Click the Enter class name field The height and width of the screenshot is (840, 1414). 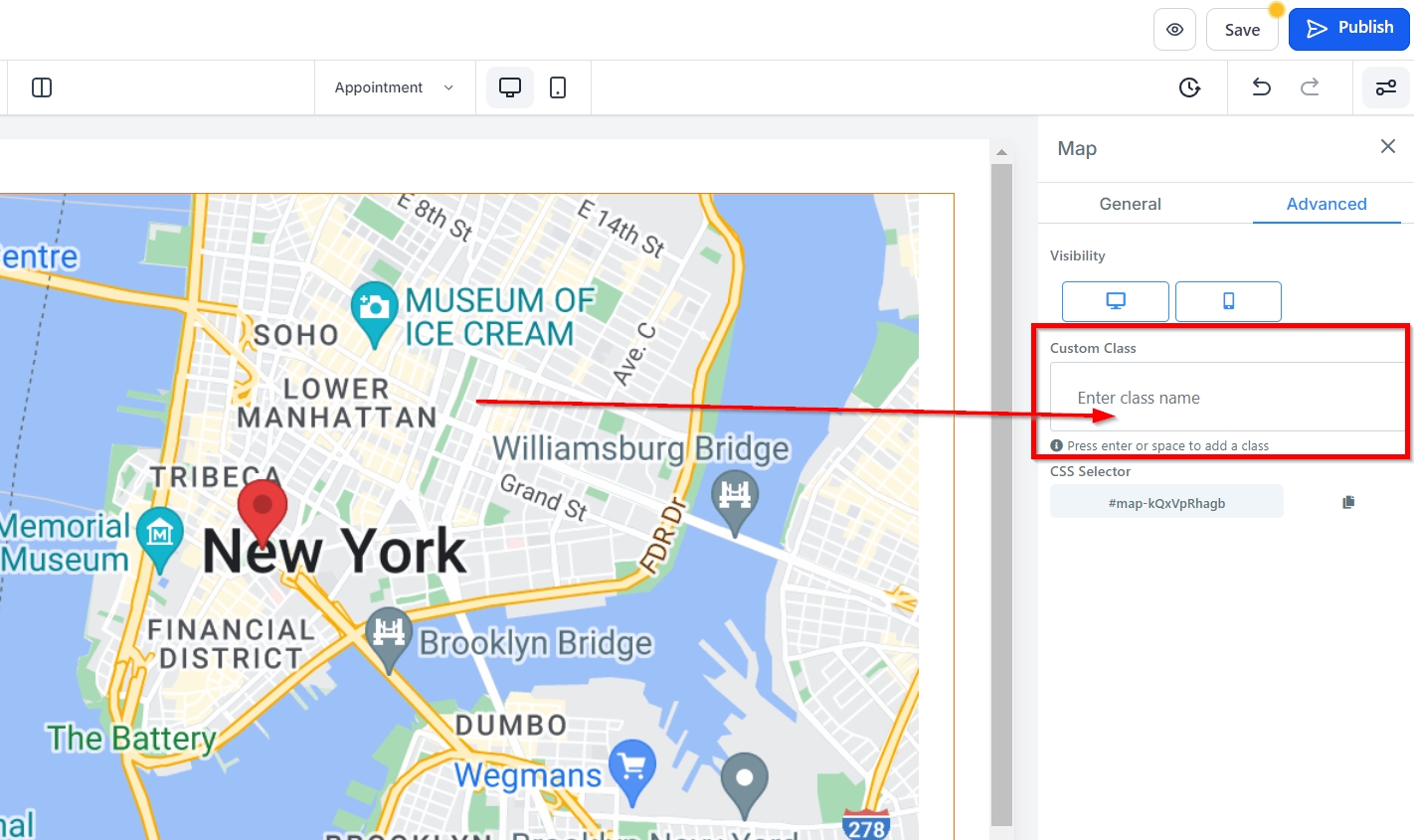tap(1228, 398)
